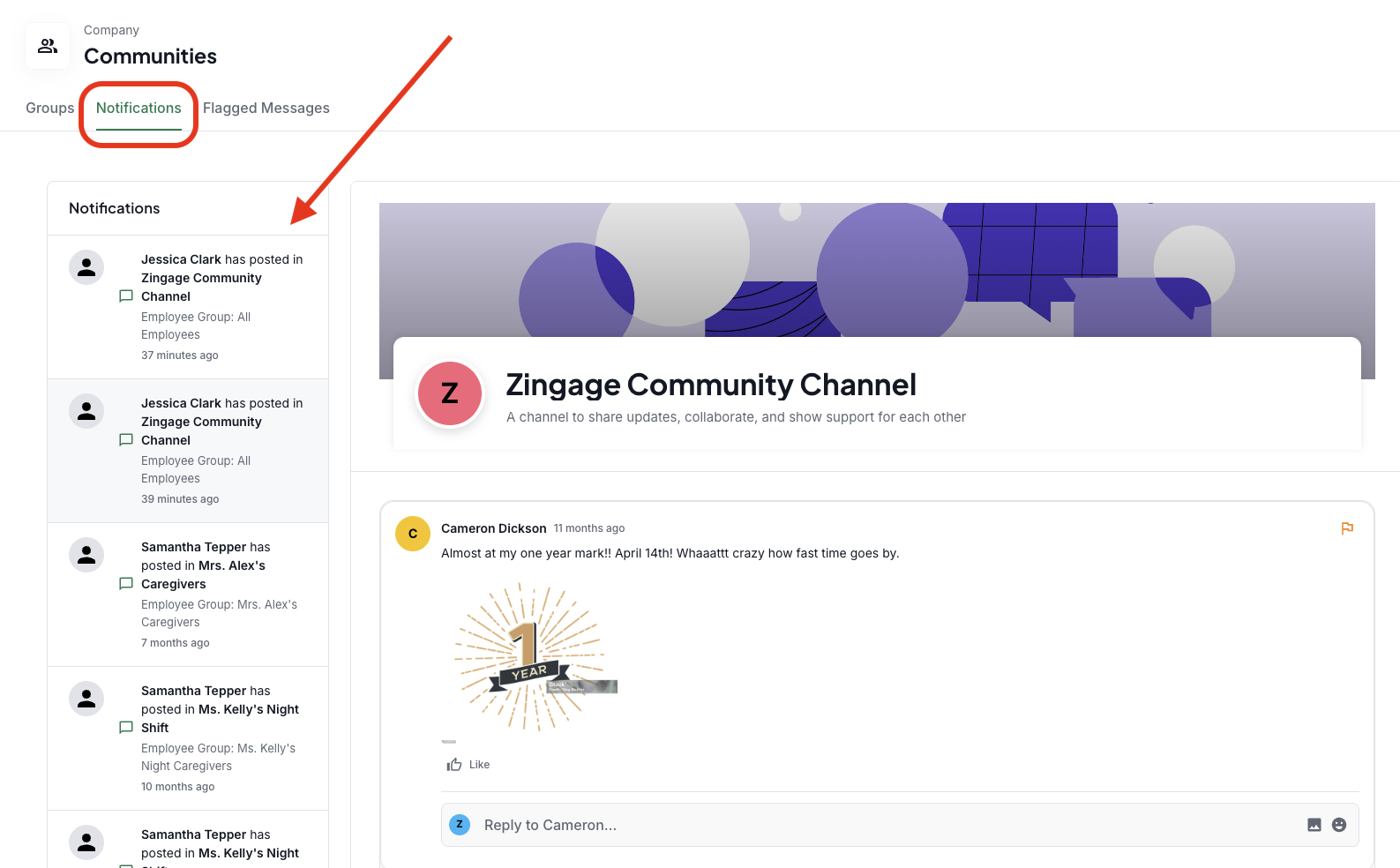Switch to the Groups tab
The image size is (1400, 868).
tap(50, 108)
